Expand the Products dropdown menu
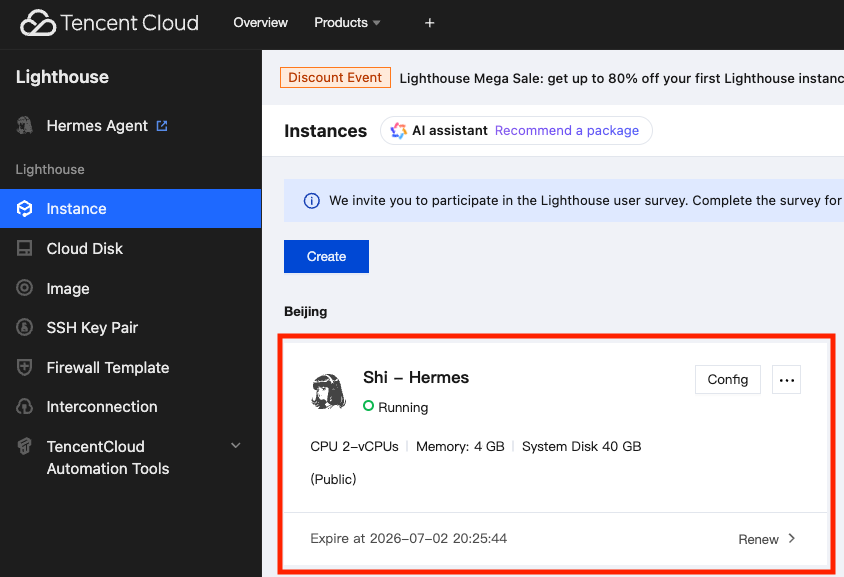This screenshot has width=844, height=577. pos(347,23)
